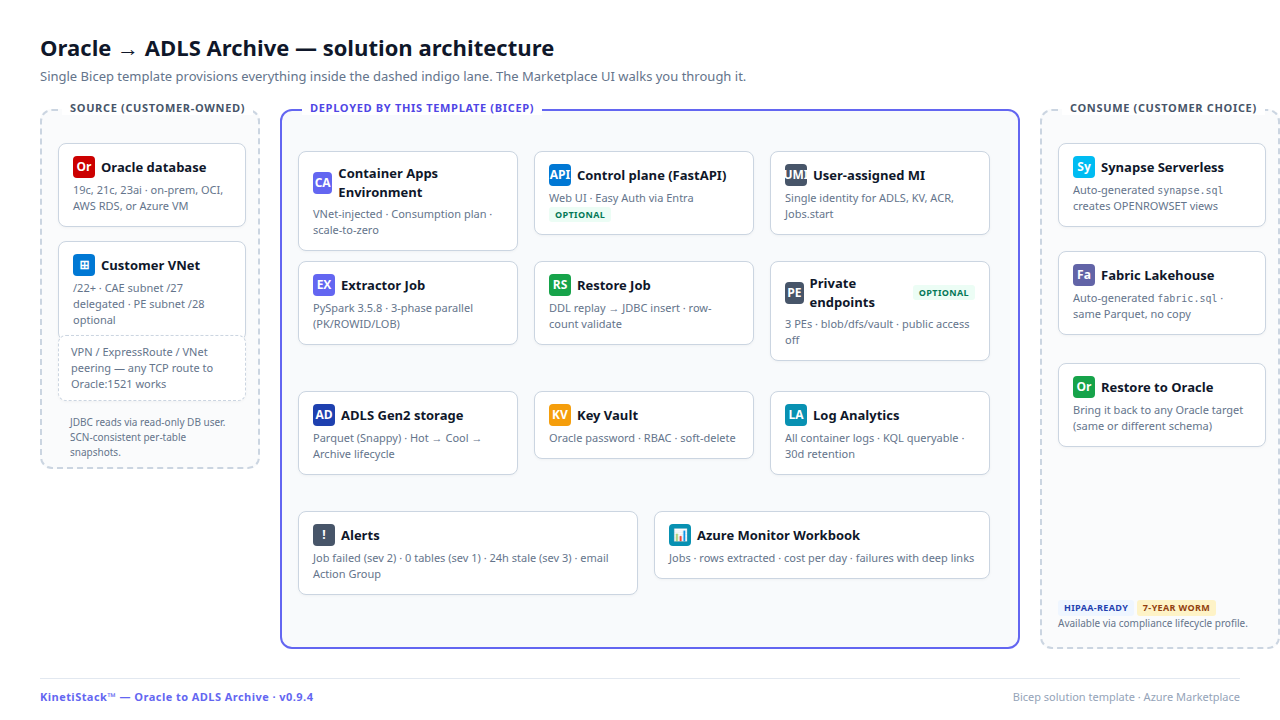Click the orange KV Key Vault icon
Image resolution: width=1280 pixels, height=720 pixels.
[x=560, y=415]
